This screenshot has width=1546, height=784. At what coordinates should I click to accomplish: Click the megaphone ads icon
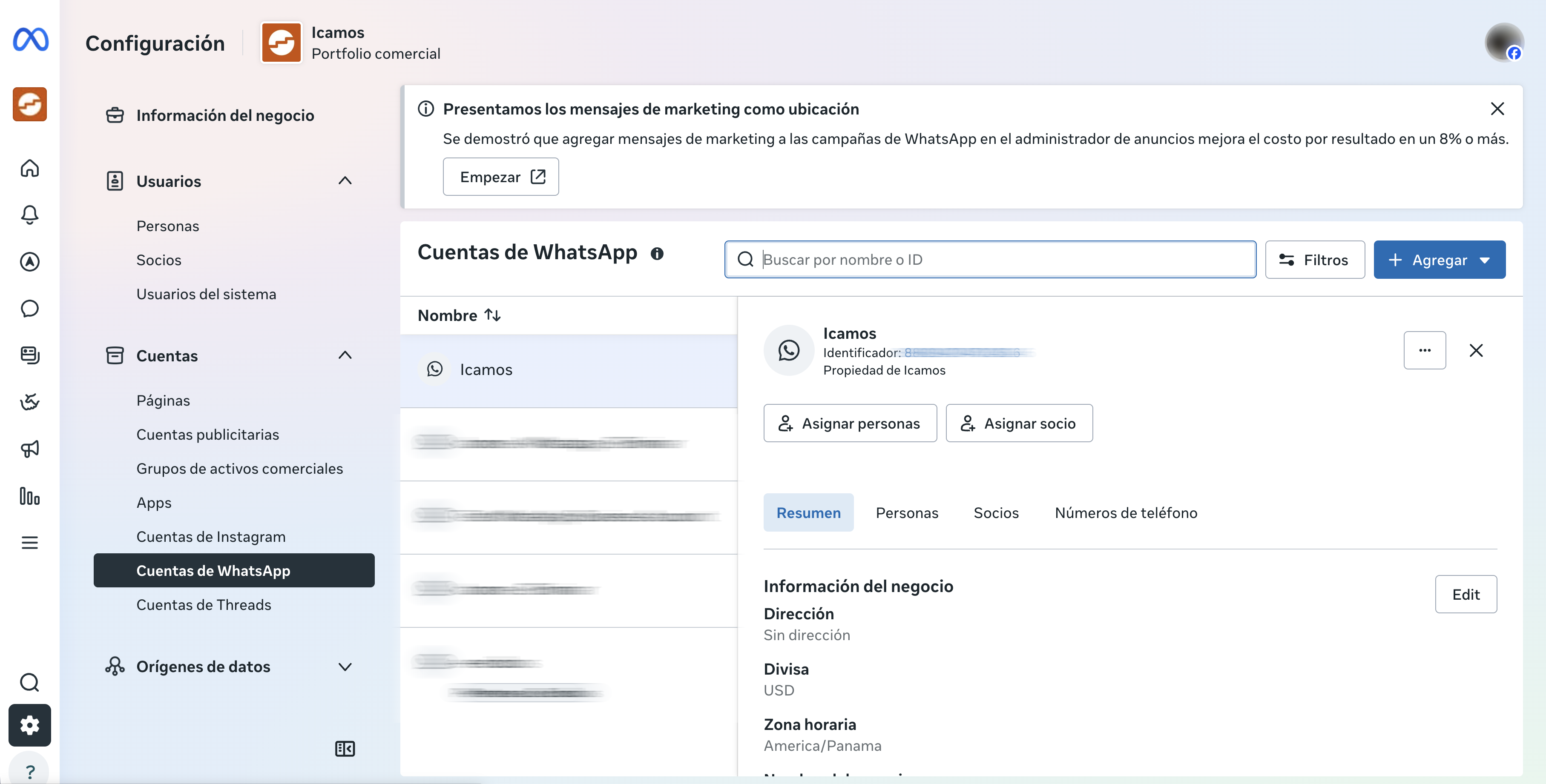click(x=29, y=449)
